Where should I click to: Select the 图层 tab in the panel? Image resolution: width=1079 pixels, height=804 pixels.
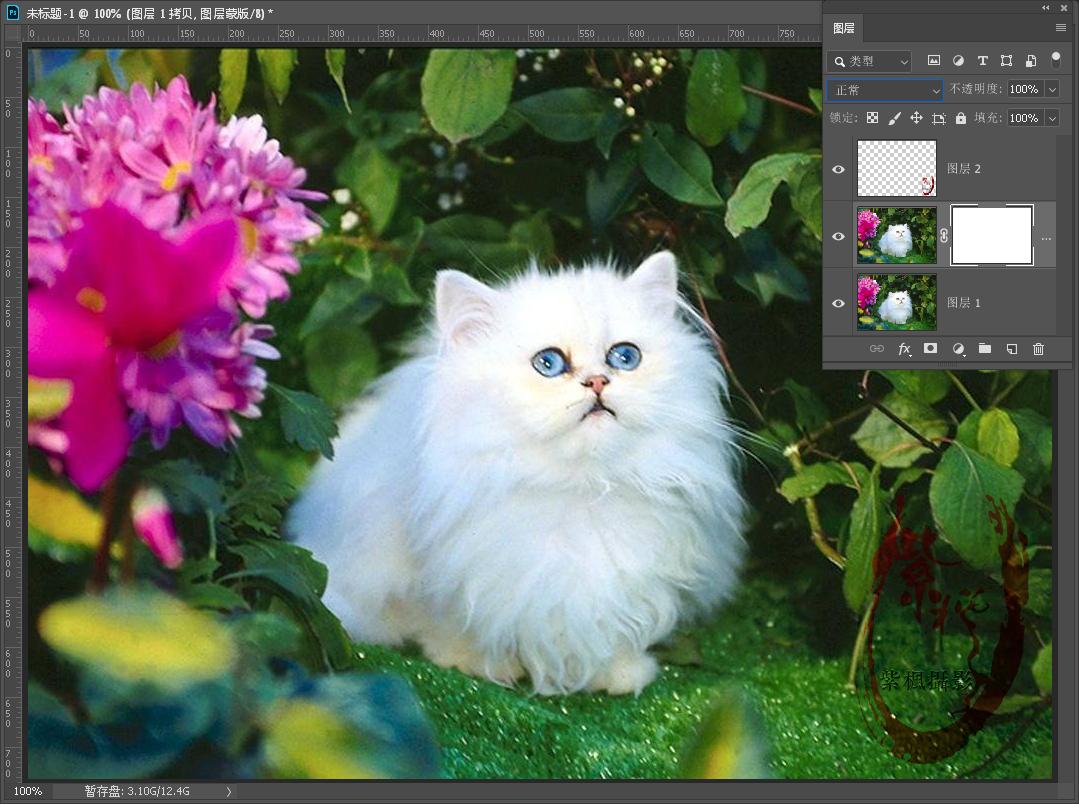843,28
